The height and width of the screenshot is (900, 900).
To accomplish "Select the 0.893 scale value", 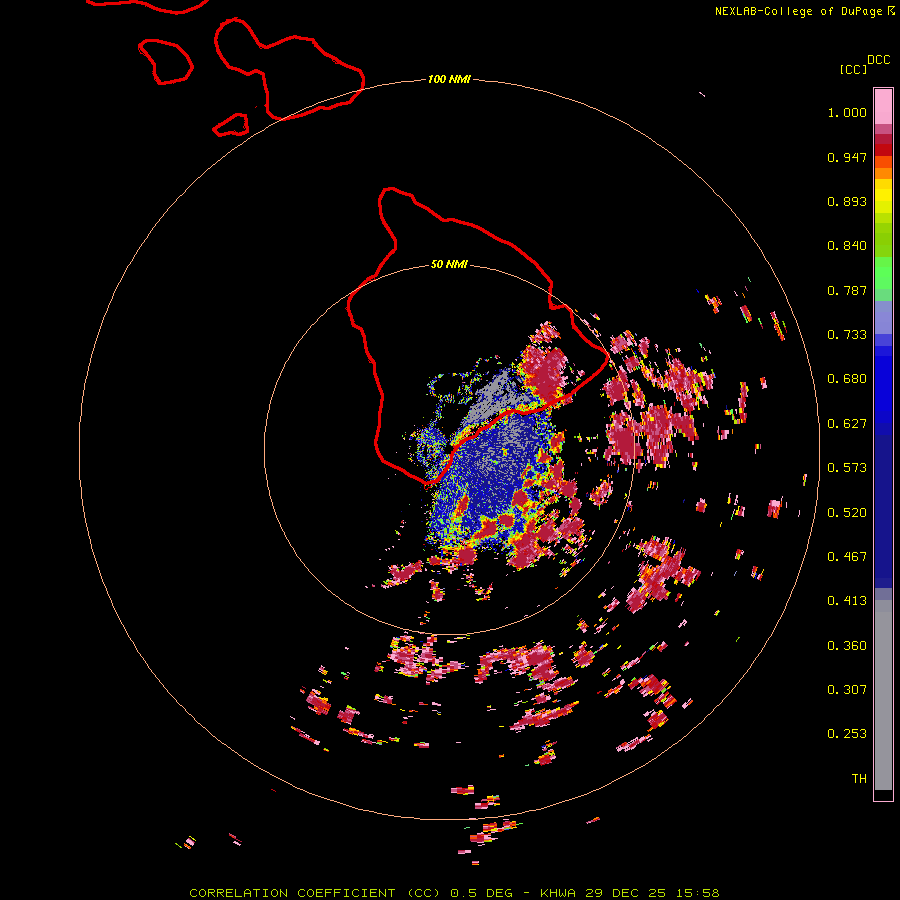I will click(847, 201).
